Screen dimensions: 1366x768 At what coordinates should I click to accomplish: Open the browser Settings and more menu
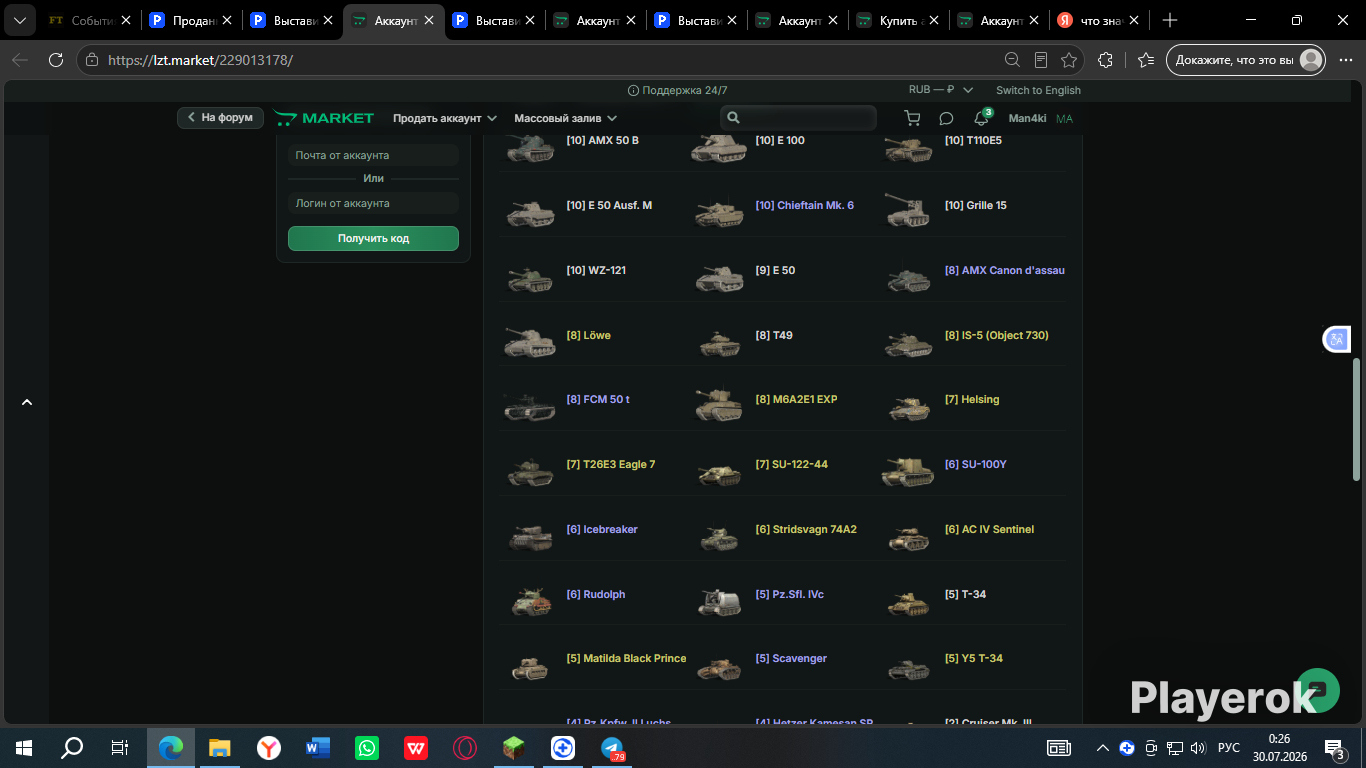[1344, 60]
